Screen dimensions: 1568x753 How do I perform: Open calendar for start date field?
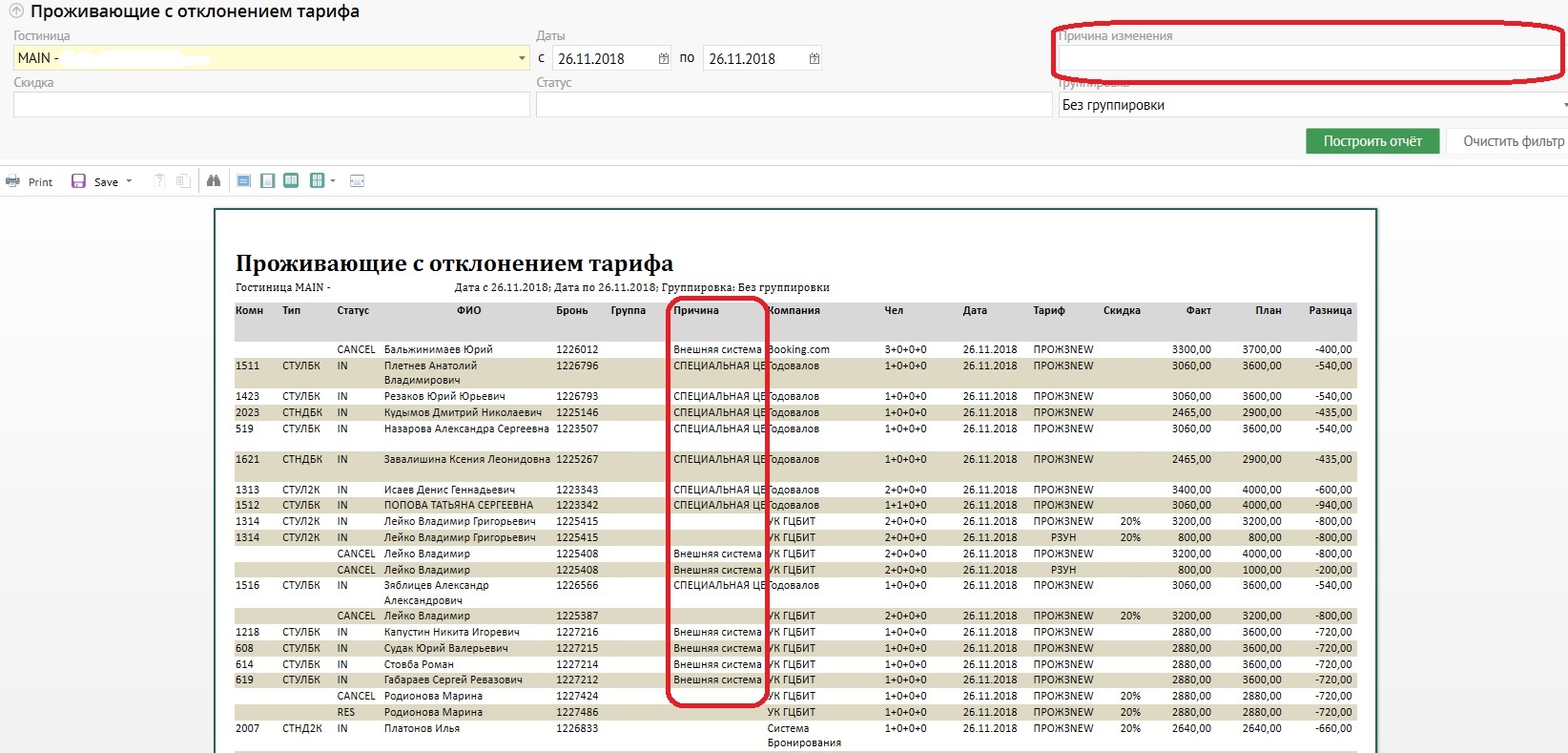[x=664, y=58]
